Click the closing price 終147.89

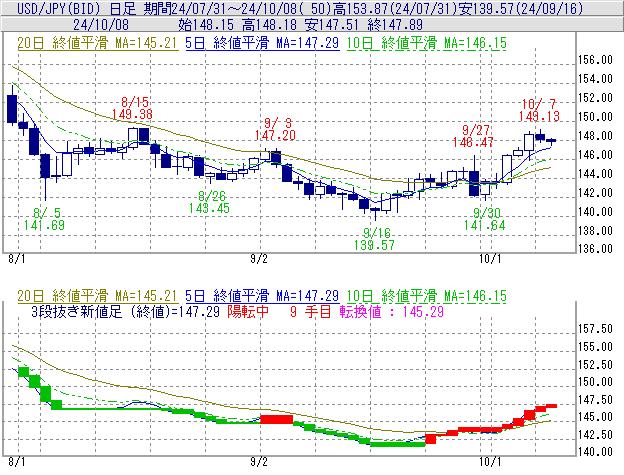click(395, 25)
